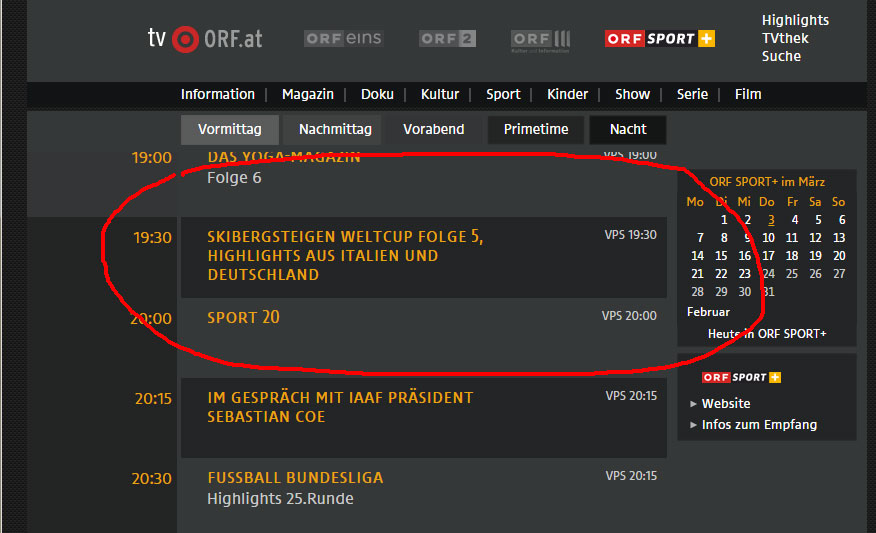Viewport: 876px width, 533px height.
Task: Open the Doku category
Action: point(377,94)
